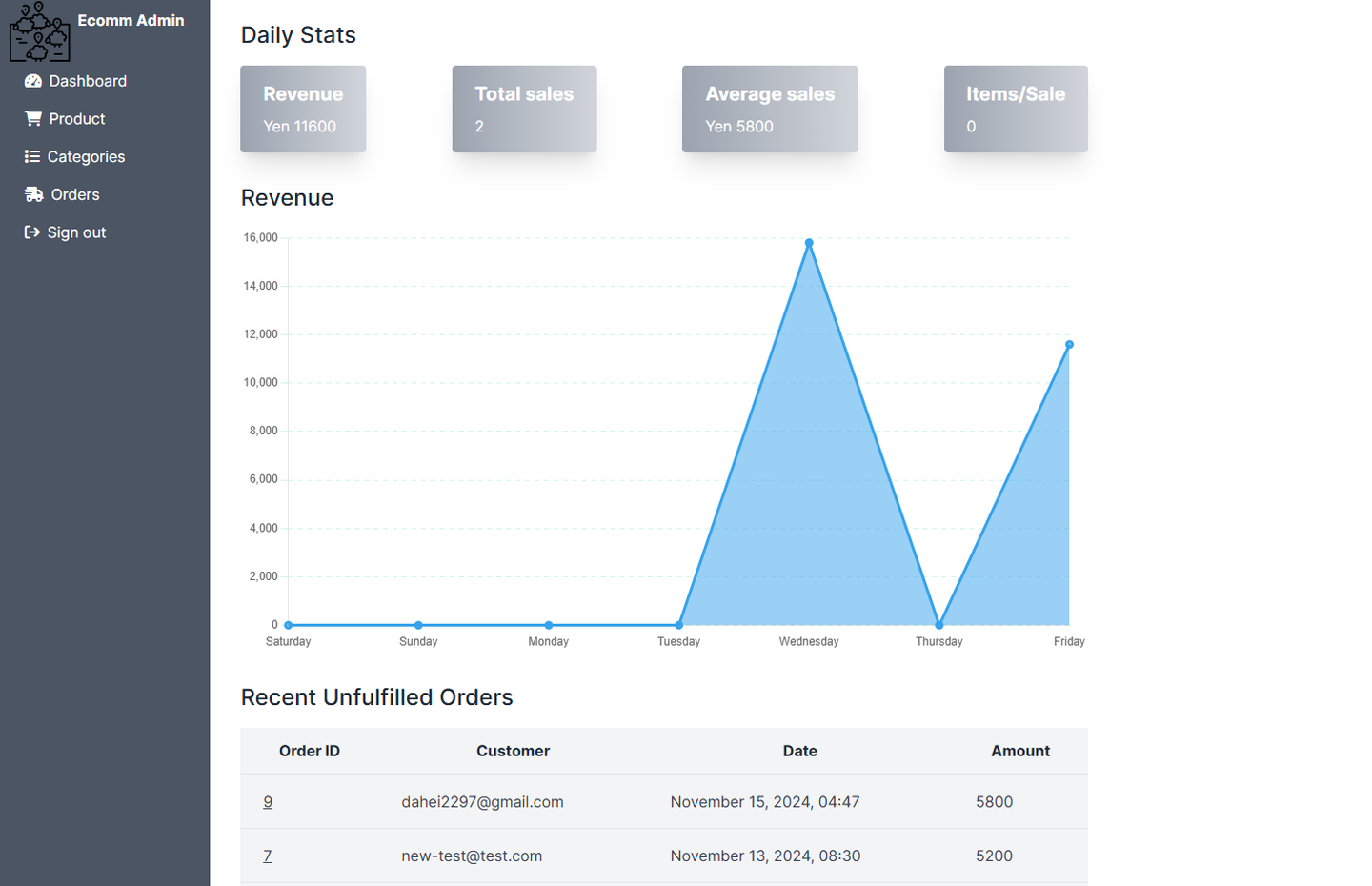Select the Items/Sale stat card
Viewport: 1372px width, 886px height.
click(1016, 109)
